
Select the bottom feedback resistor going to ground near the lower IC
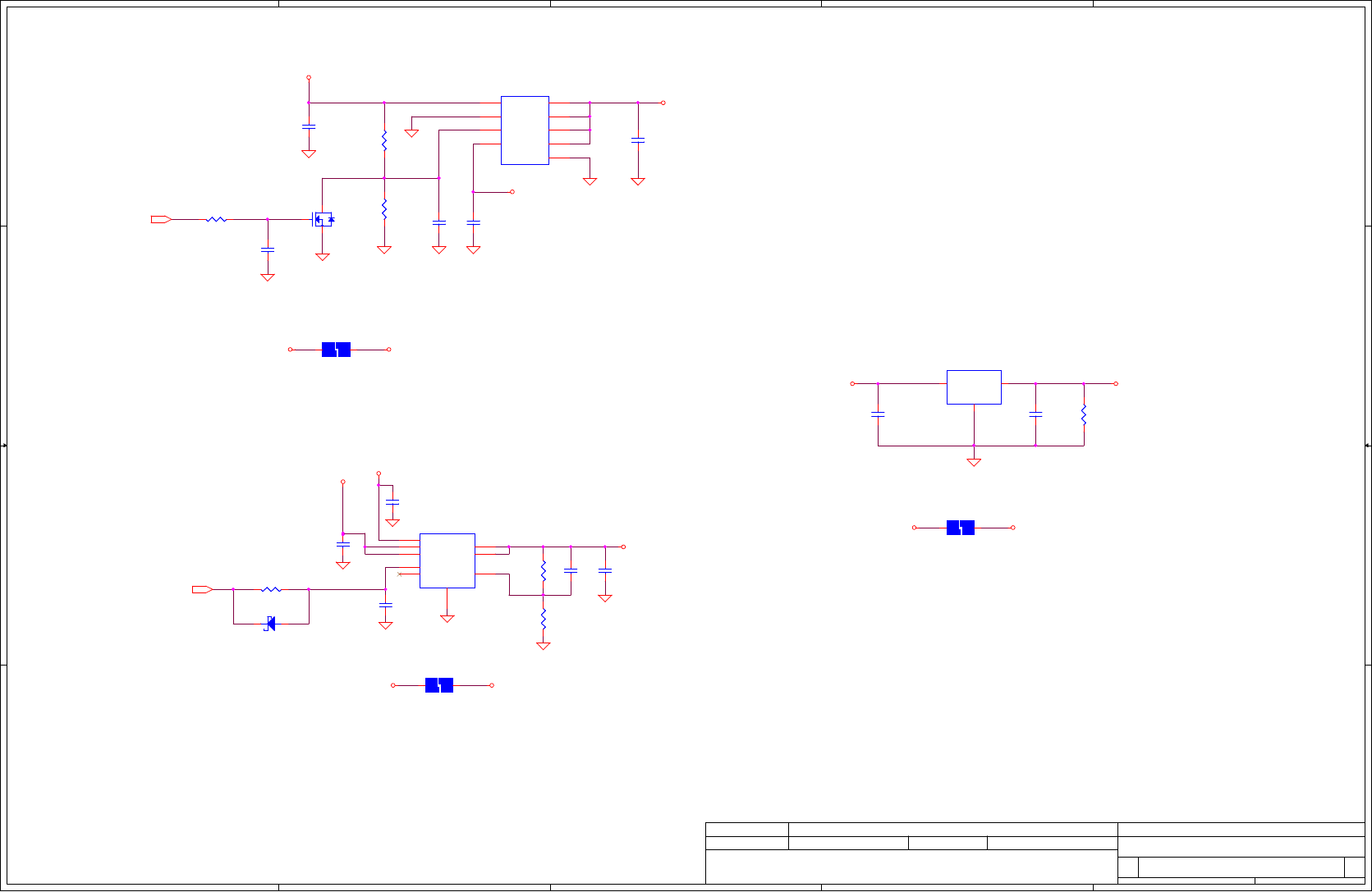tap(543, 620)
